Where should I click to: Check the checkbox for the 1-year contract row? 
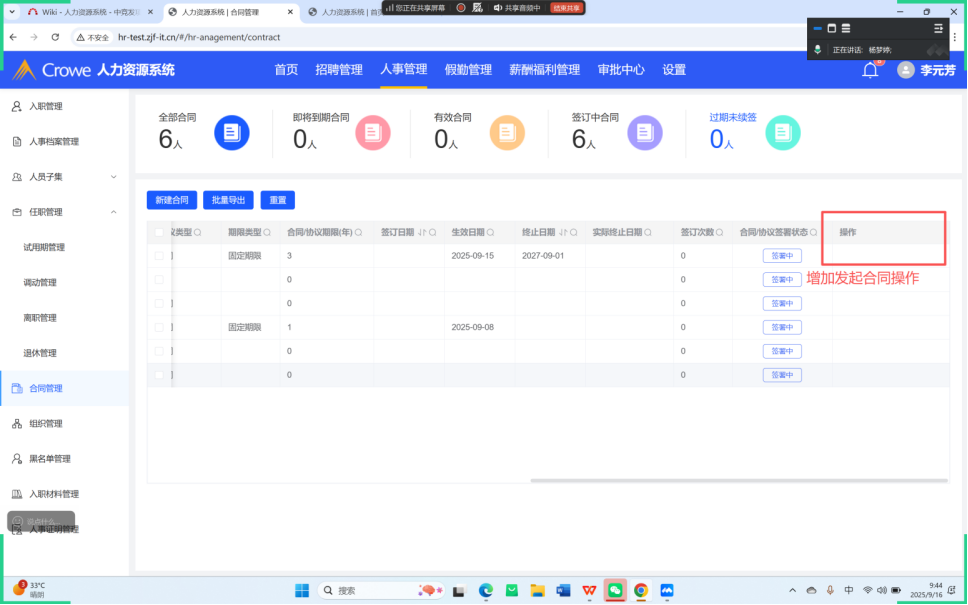tap(159, 327)
